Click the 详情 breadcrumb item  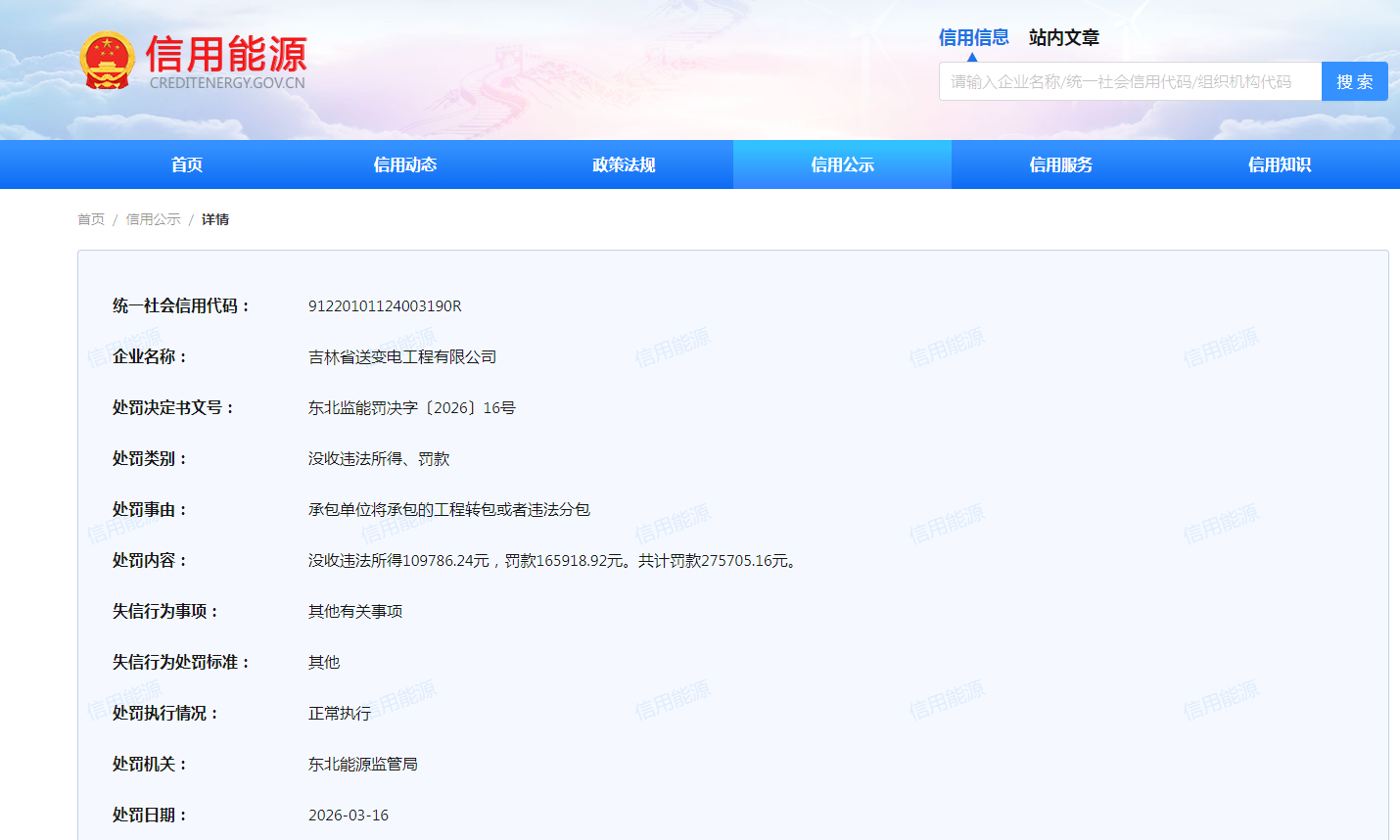click(x=215, y=219)
